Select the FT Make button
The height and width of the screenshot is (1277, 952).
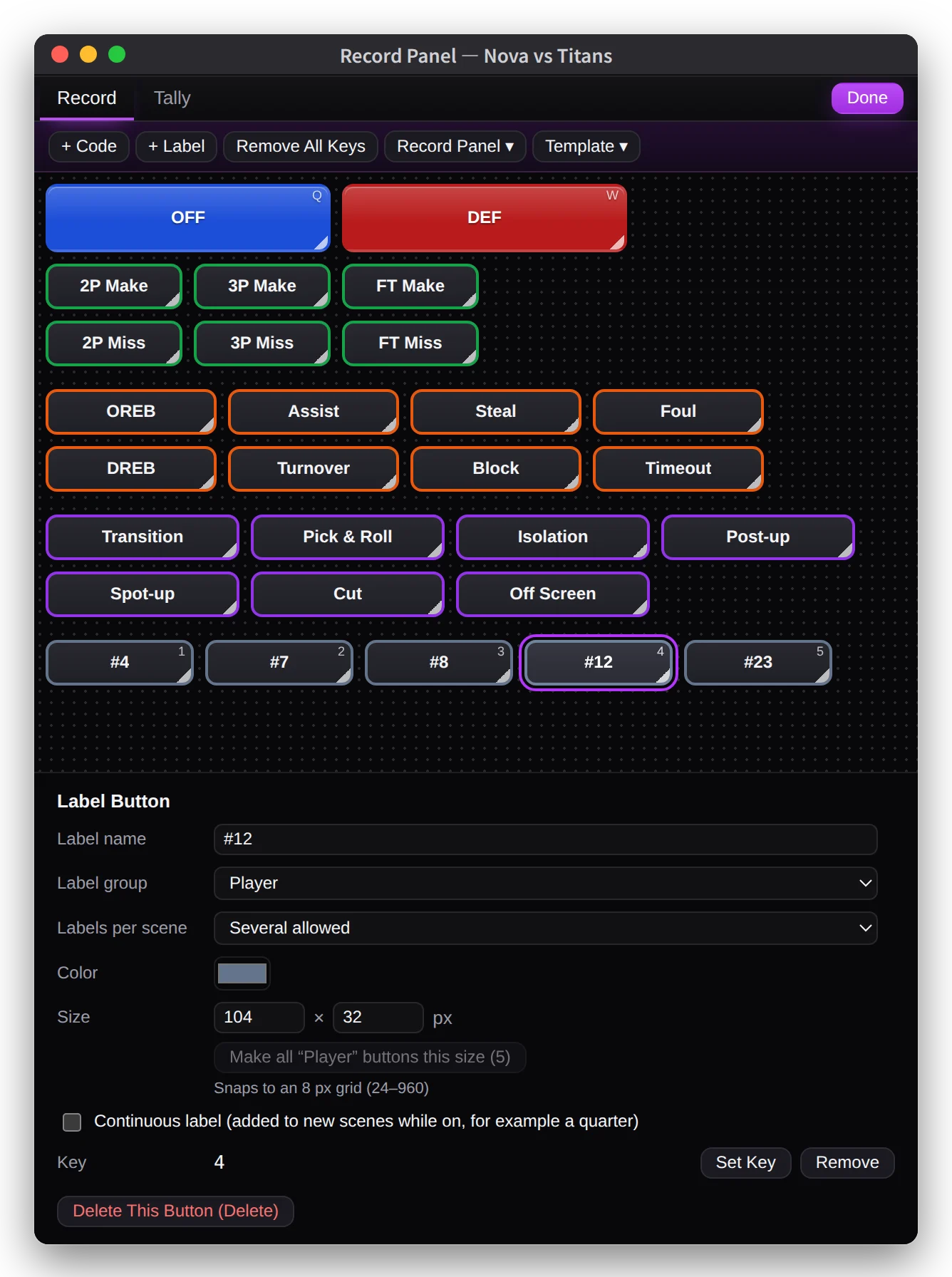pos(410,286)
